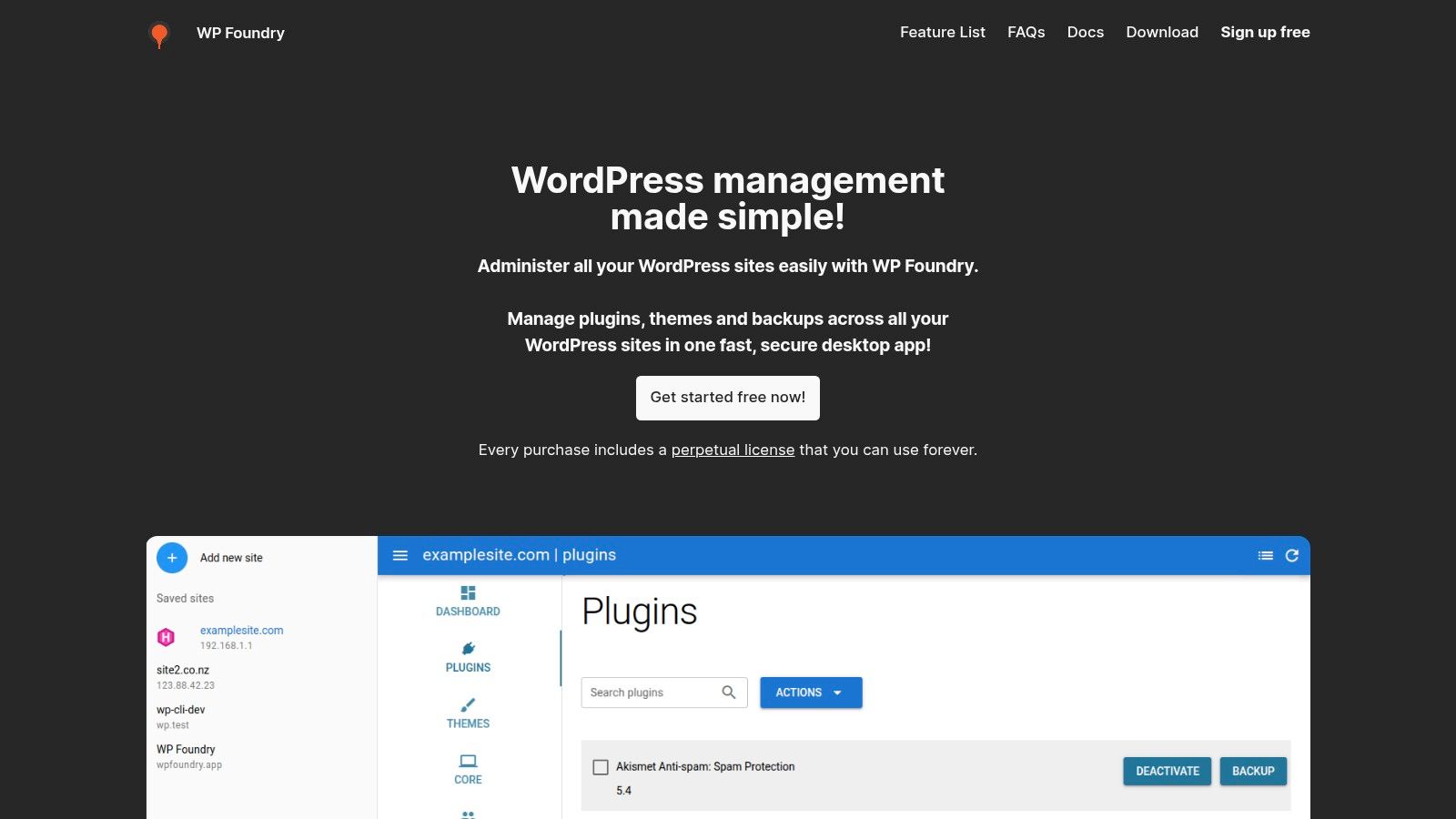Go to FAQs in navigation
The width and height of the screenshot is (1456, 819).
[x=1026, y=32]
